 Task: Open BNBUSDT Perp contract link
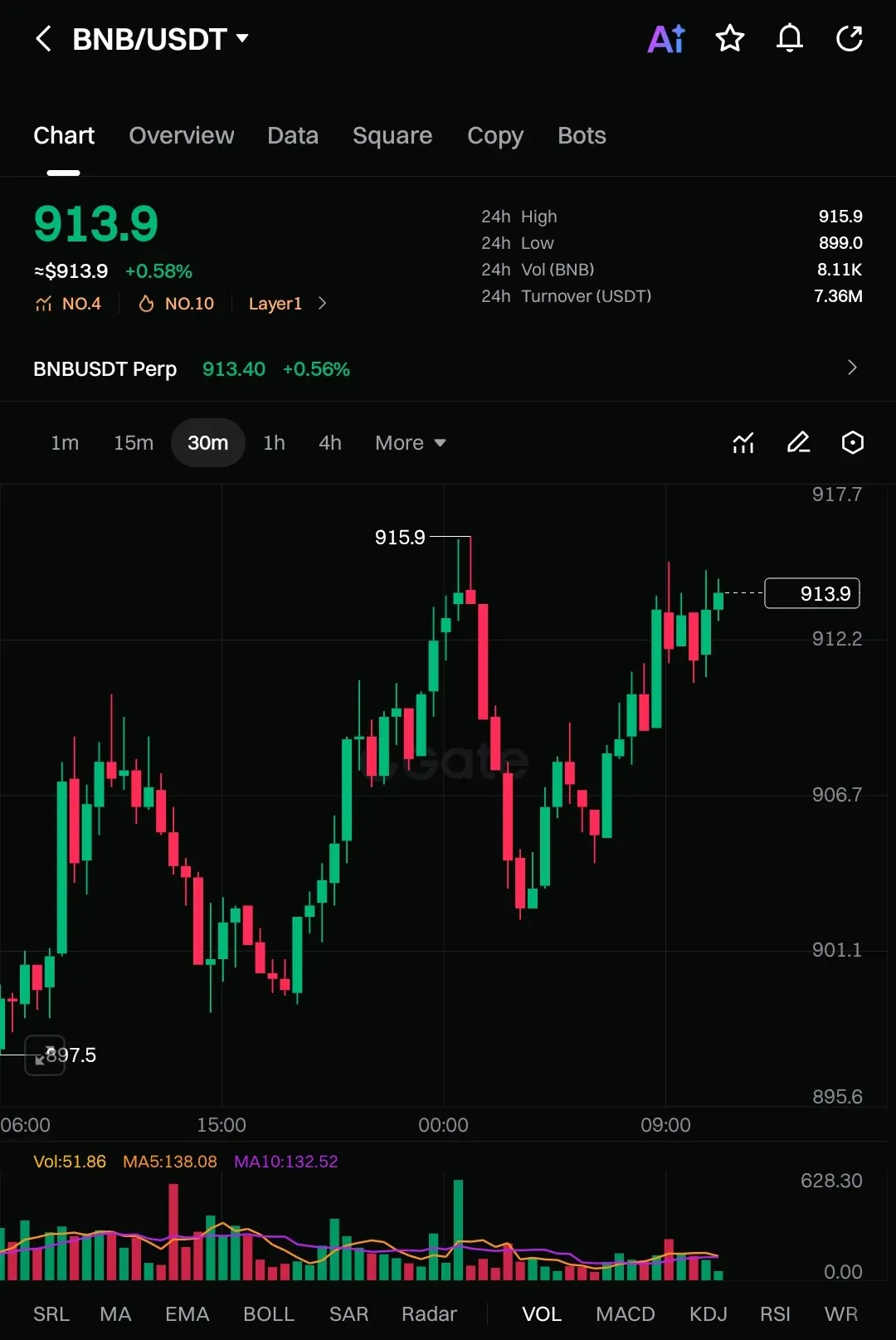105,369
